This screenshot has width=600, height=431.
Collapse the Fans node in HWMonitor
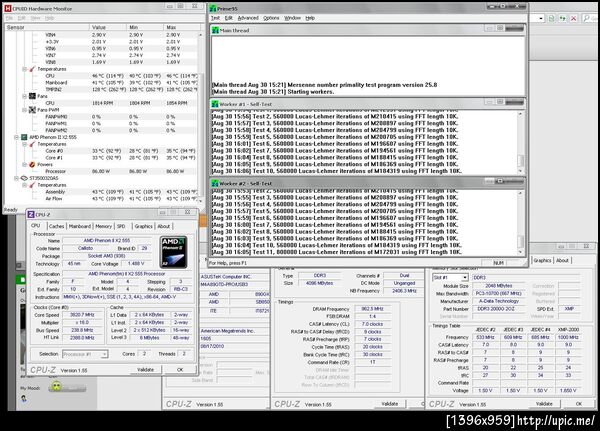pyautogui.click(x=24, y=96)
